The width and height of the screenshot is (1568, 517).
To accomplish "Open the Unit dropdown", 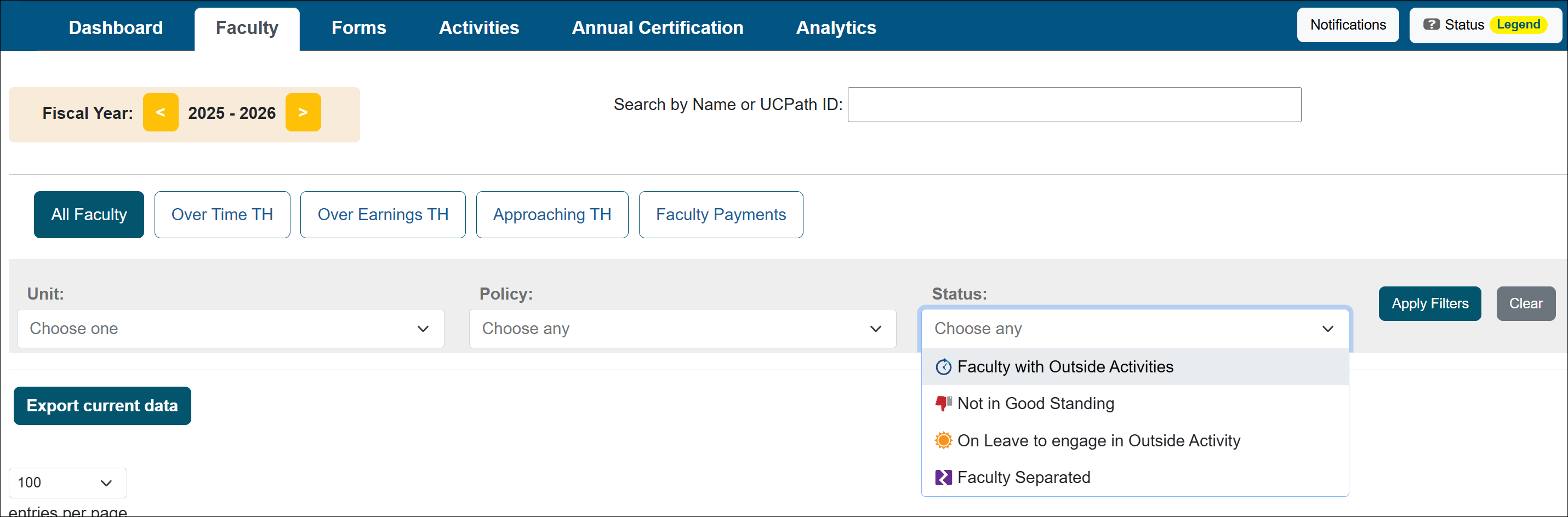I will point(230,329).
